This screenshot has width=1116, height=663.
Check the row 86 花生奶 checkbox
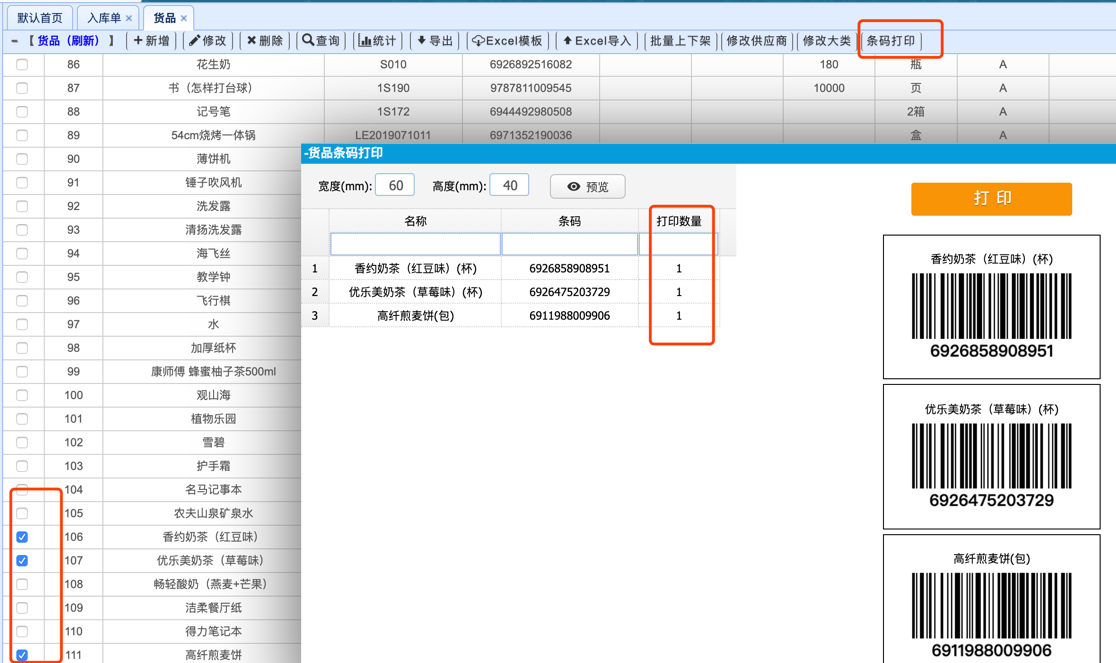point(22,64)
